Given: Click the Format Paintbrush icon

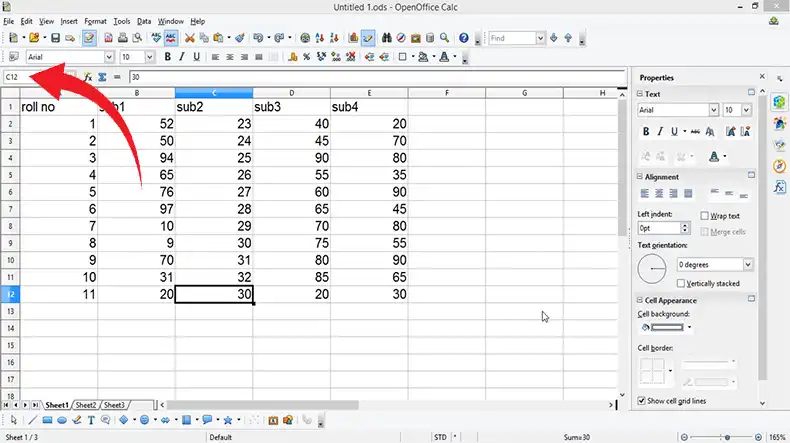Looking at the screenshot, I should 240,38.
